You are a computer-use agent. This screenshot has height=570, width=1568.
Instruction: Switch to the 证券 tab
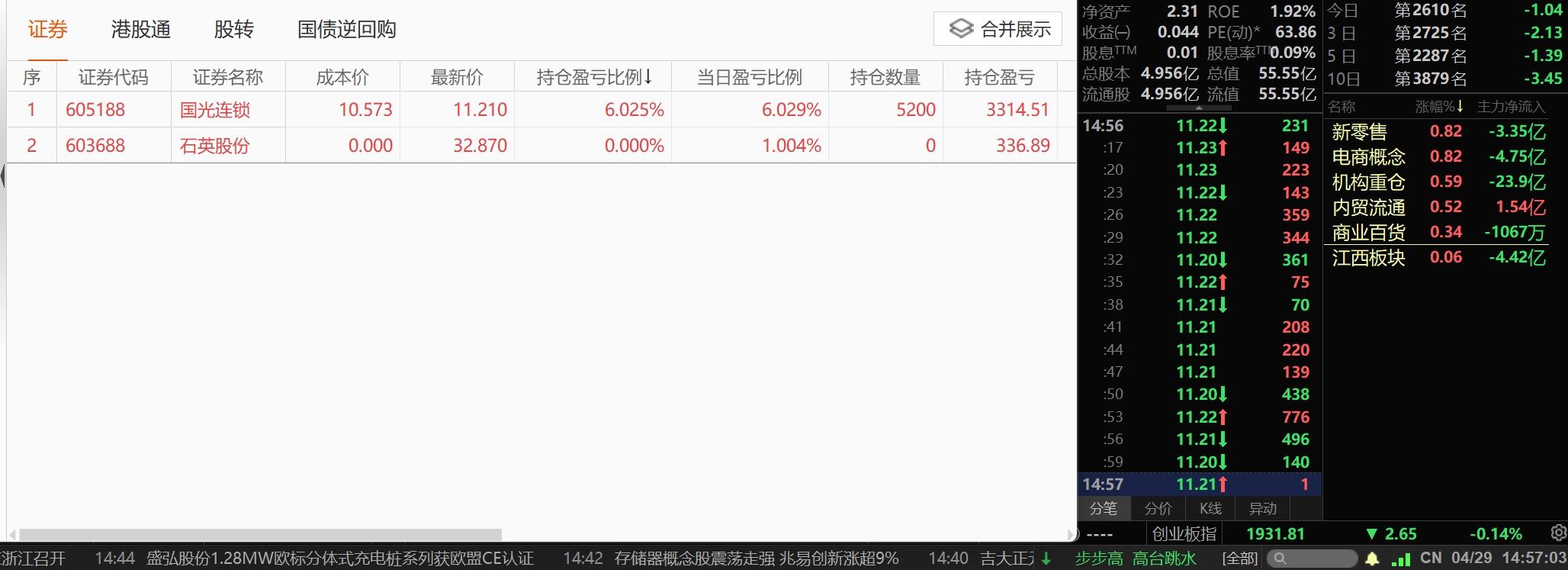coord(48,30)
